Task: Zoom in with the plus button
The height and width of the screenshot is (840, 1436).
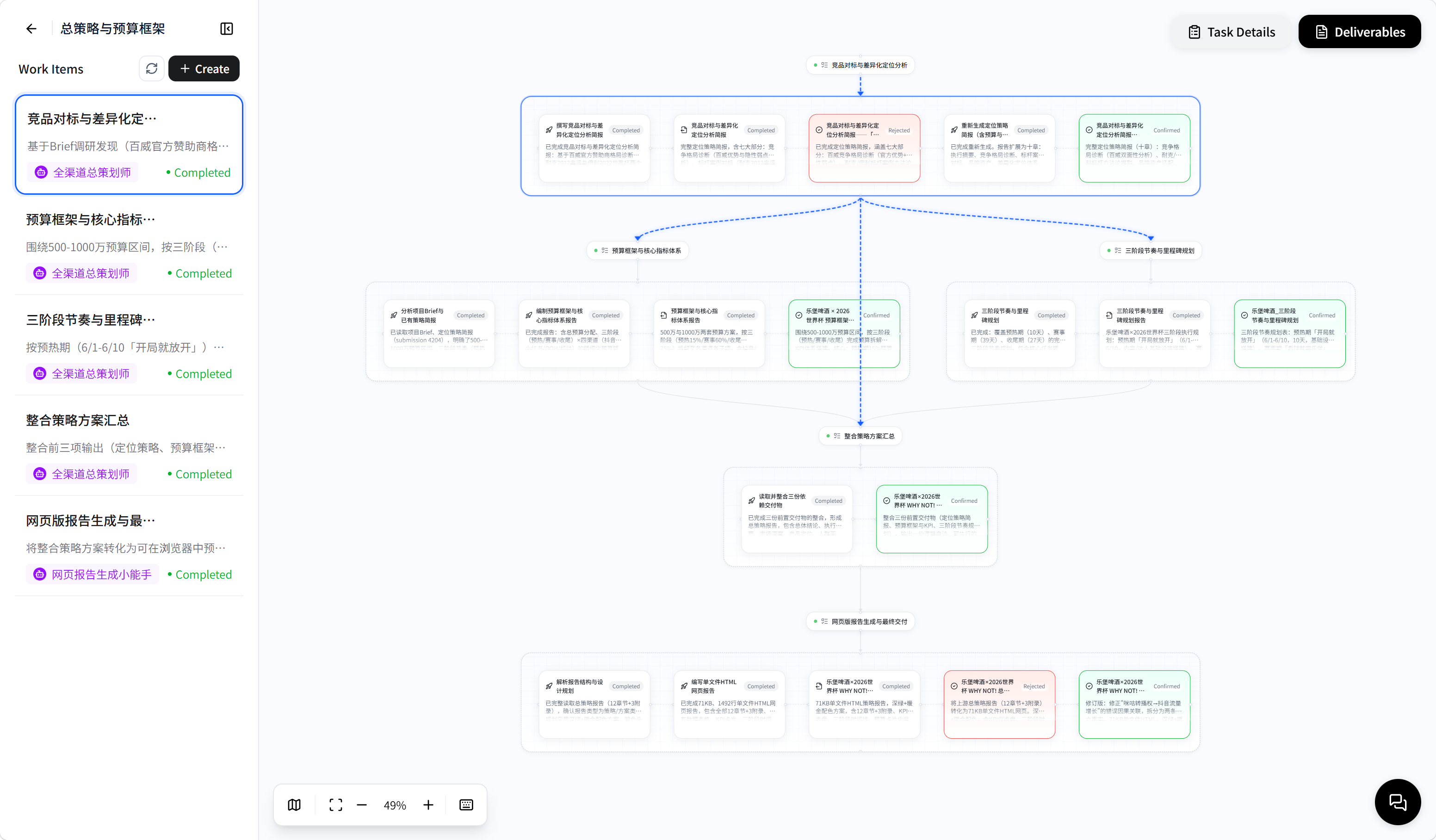Action: coord(428,805)
